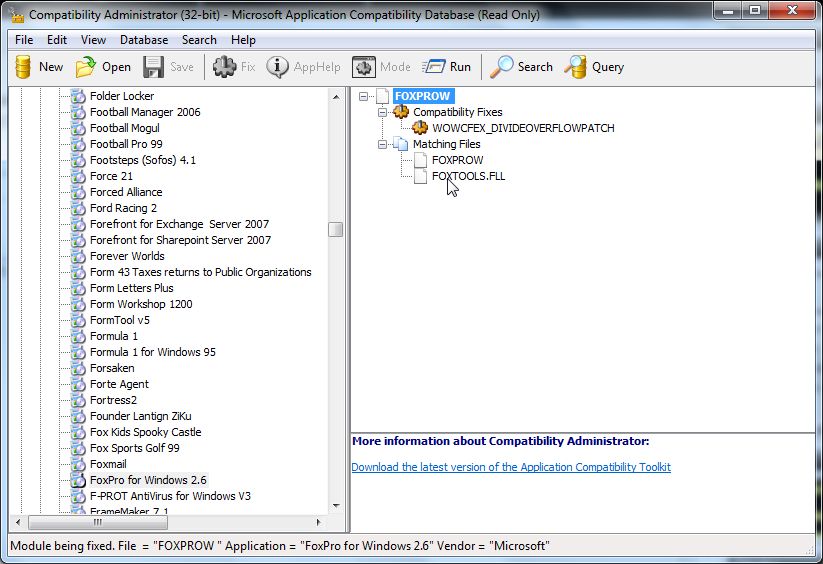Viewport: 823px width, 564px height.
Task: Click the horizontal scrollbar thumb of app list
Action: pos(98,522)
